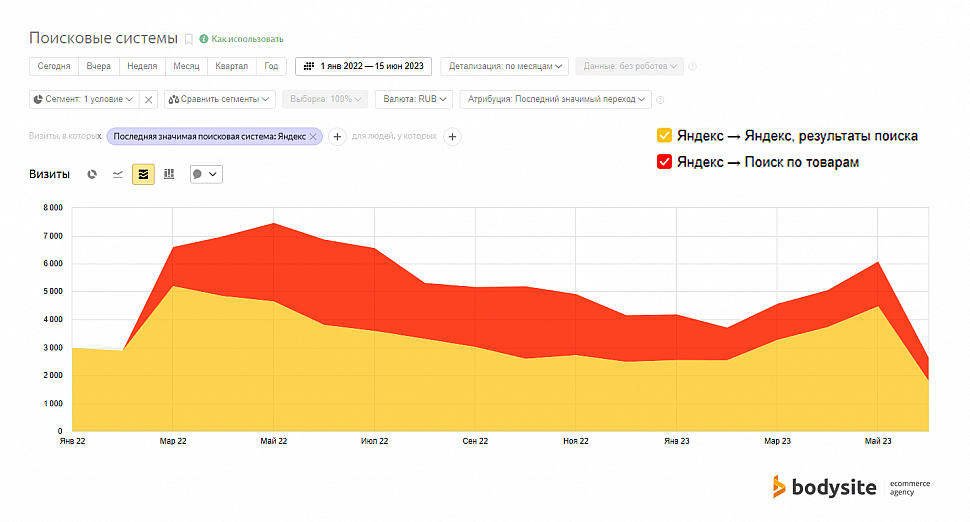The width and height of the screenshot is (970, 522).
Task: Expand the Сегмент: 1 условие dropdown
Action: tap(83, 99)
